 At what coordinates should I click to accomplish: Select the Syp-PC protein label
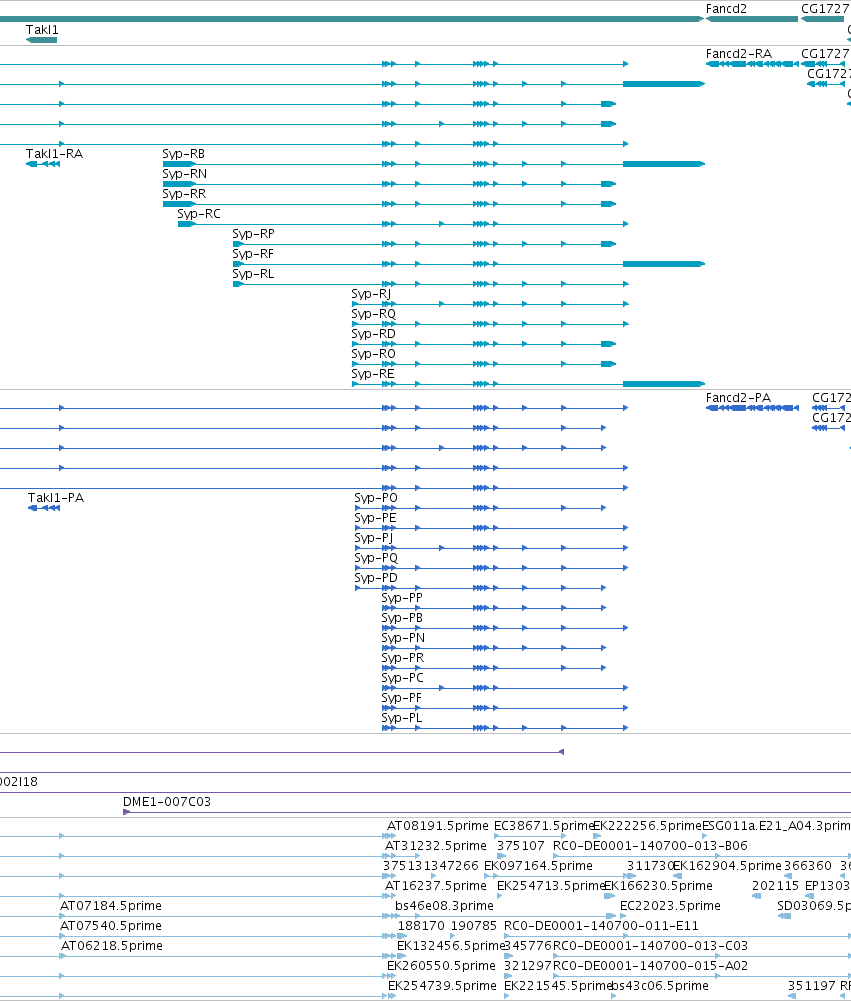tap(403, 678)
